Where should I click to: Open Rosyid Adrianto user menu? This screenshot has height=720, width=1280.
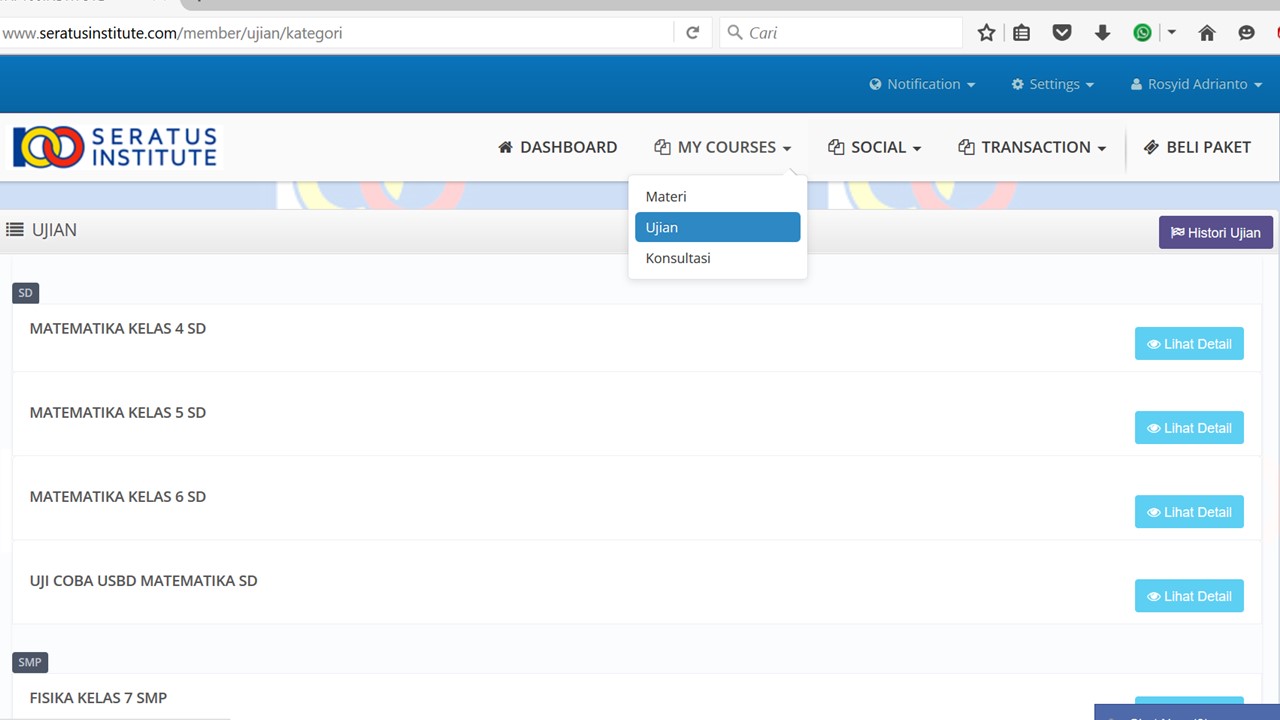1196,84
